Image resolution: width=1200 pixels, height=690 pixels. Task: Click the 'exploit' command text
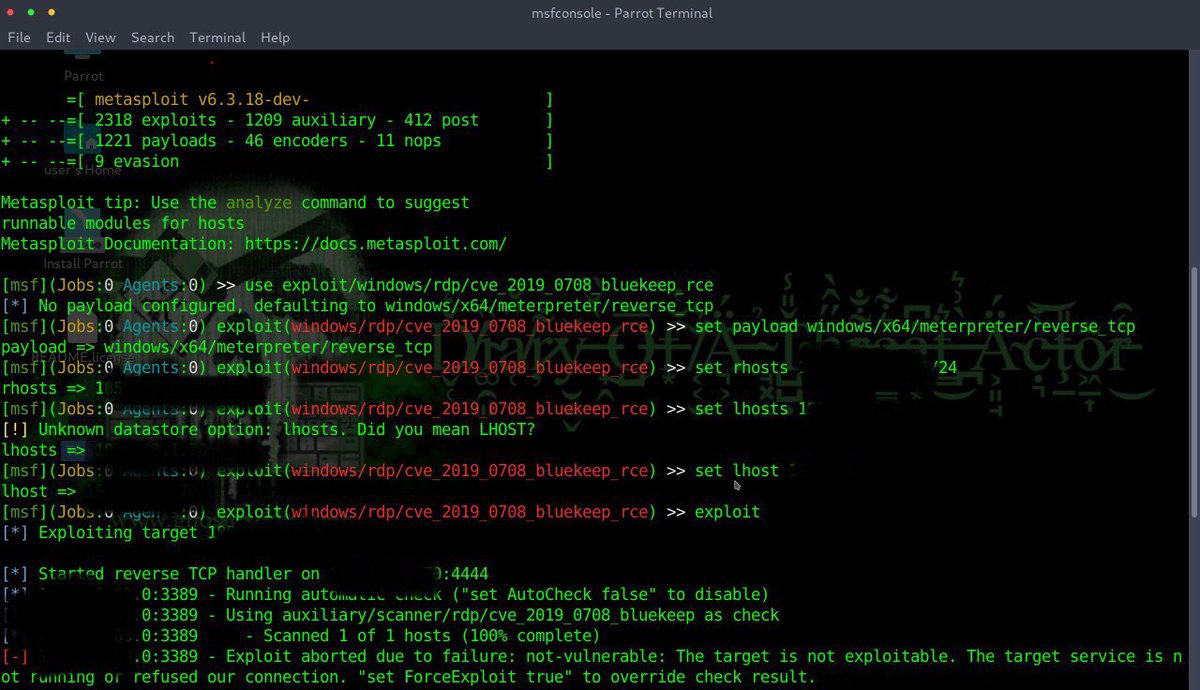[x=727, y=511]
